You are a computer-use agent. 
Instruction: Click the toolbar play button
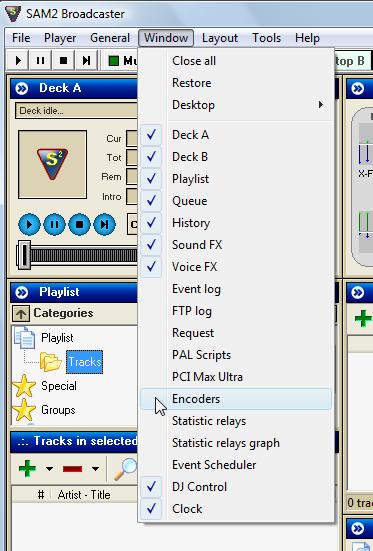click(x=18, y=61)
